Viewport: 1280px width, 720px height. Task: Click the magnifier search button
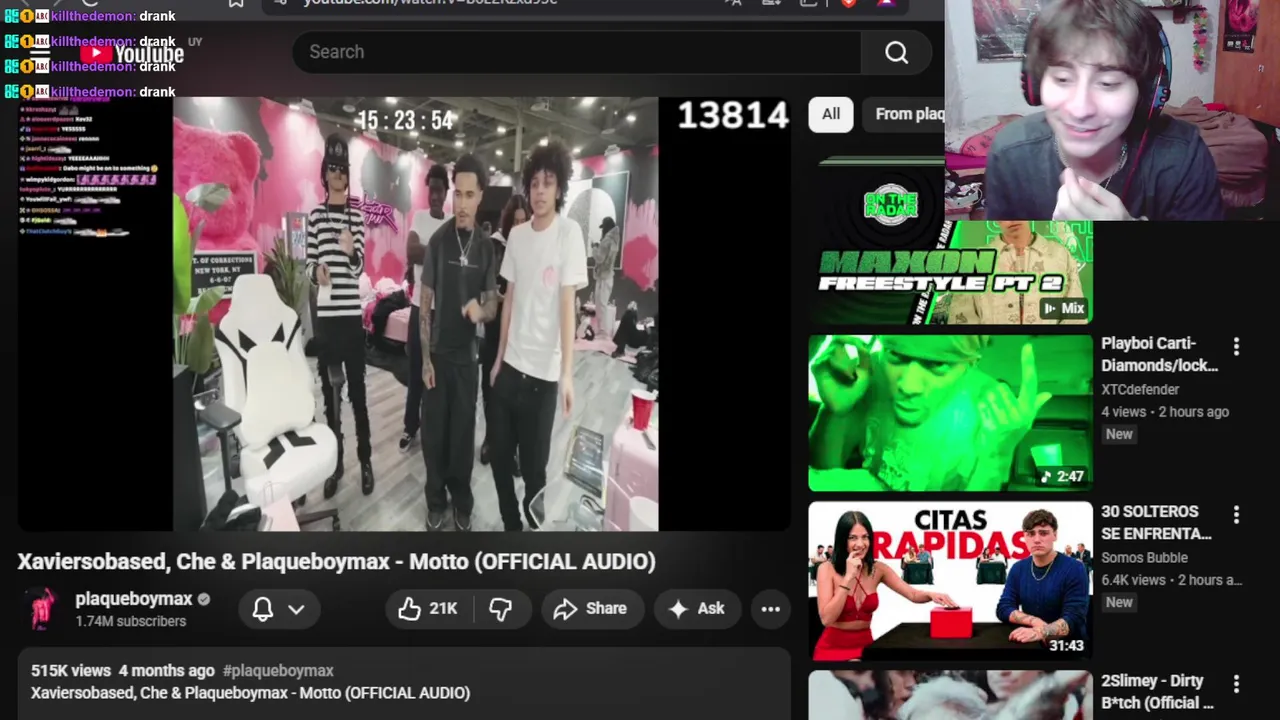tap(896, 52)
